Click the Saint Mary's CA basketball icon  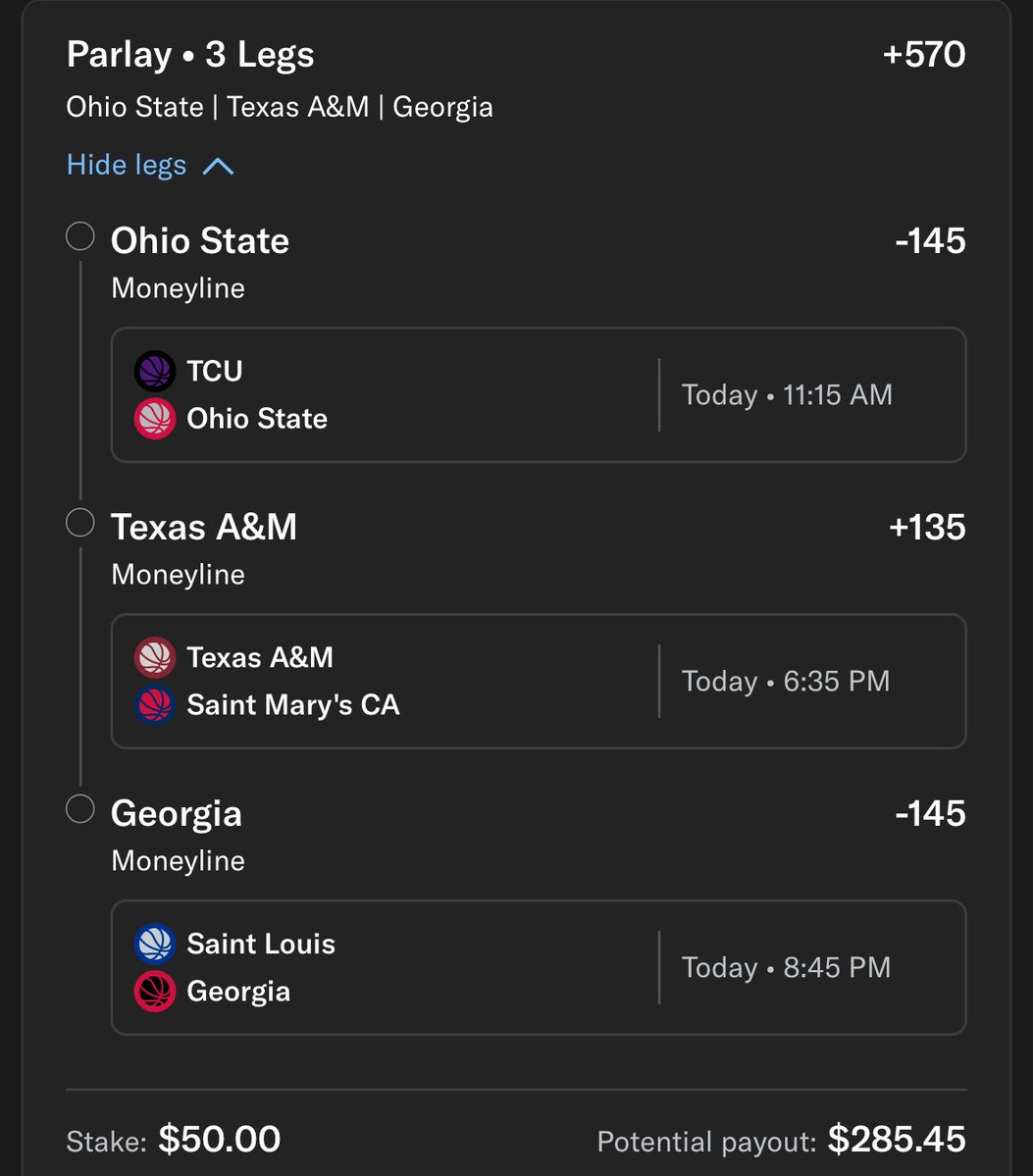pyautogui.click(x=155, y=705)
